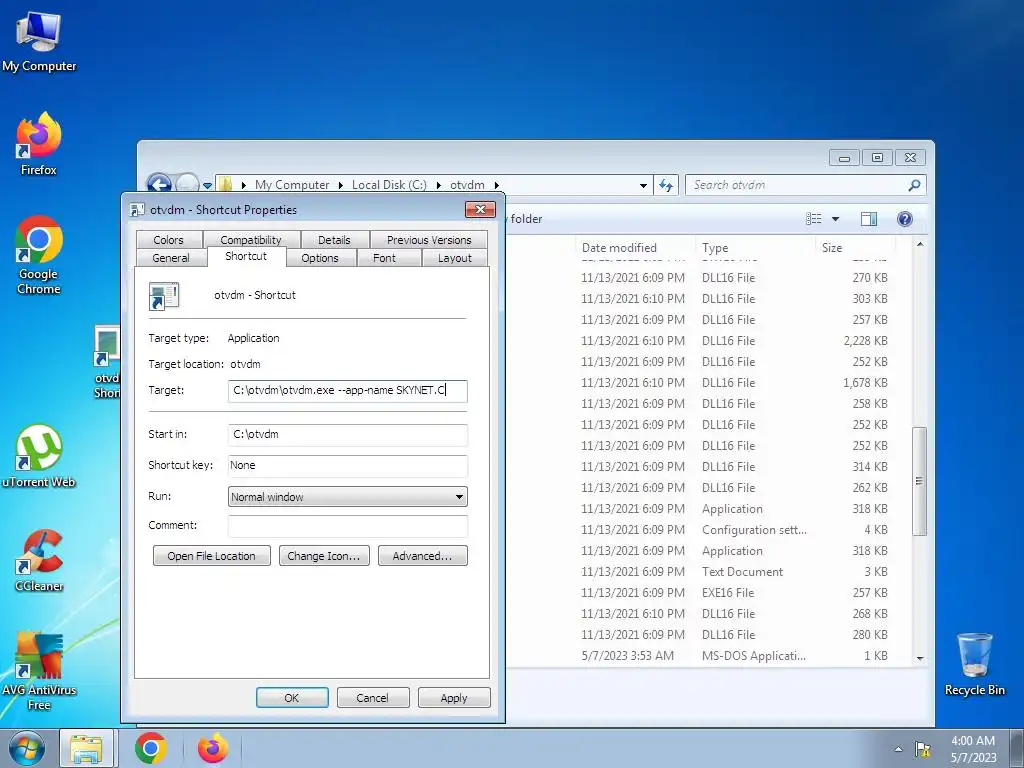Open the Details tab

(x=334, y=240)
